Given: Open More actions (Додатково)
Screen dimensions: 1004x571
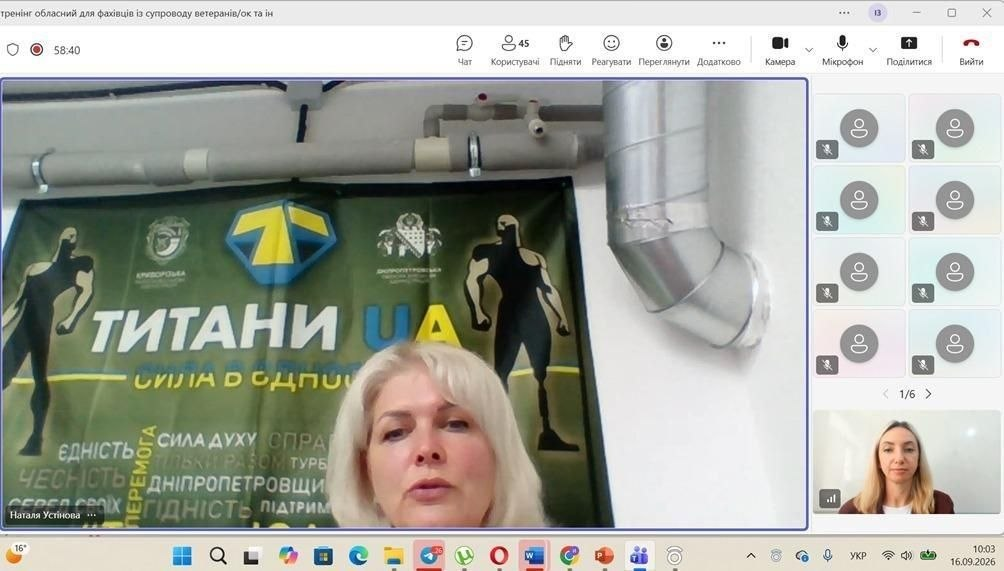Looking at the screenshot, I should point(718,50).
